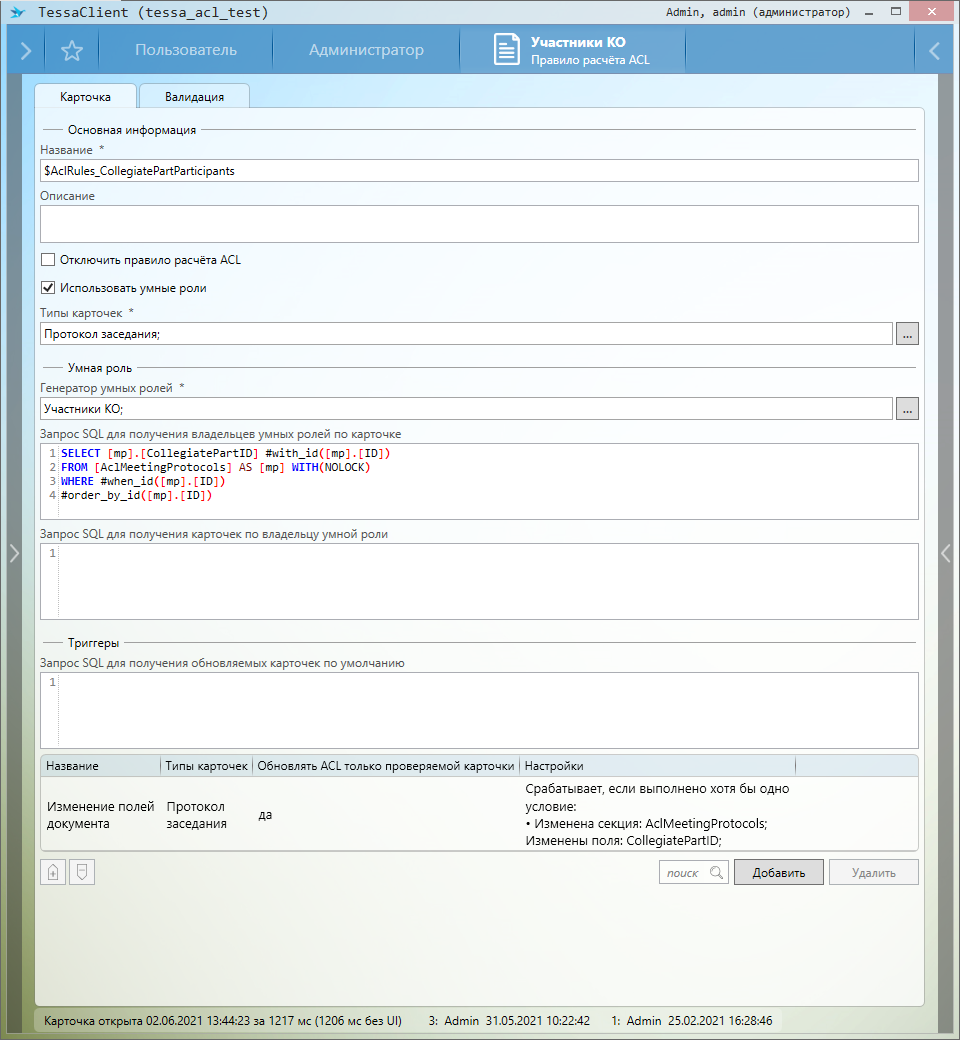Click the TessaClient bird logo in title bar

17,12
